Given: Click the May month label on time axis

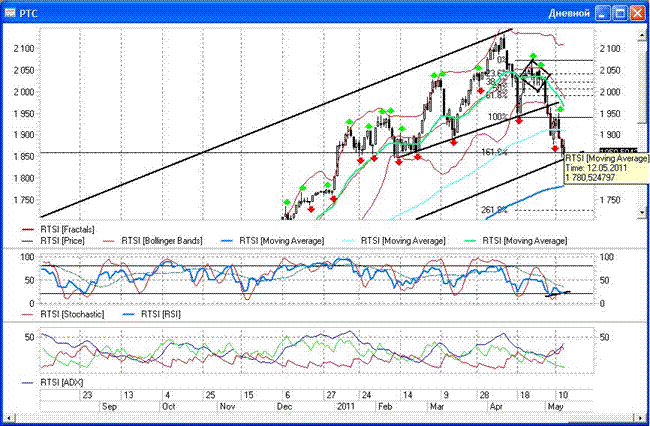Looking at the screenshot, I should point(555,406).
